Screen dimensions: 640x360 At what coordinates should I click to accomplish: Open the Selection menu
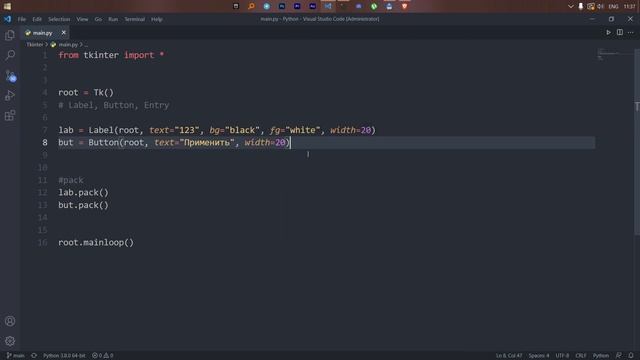pos(59,19)
